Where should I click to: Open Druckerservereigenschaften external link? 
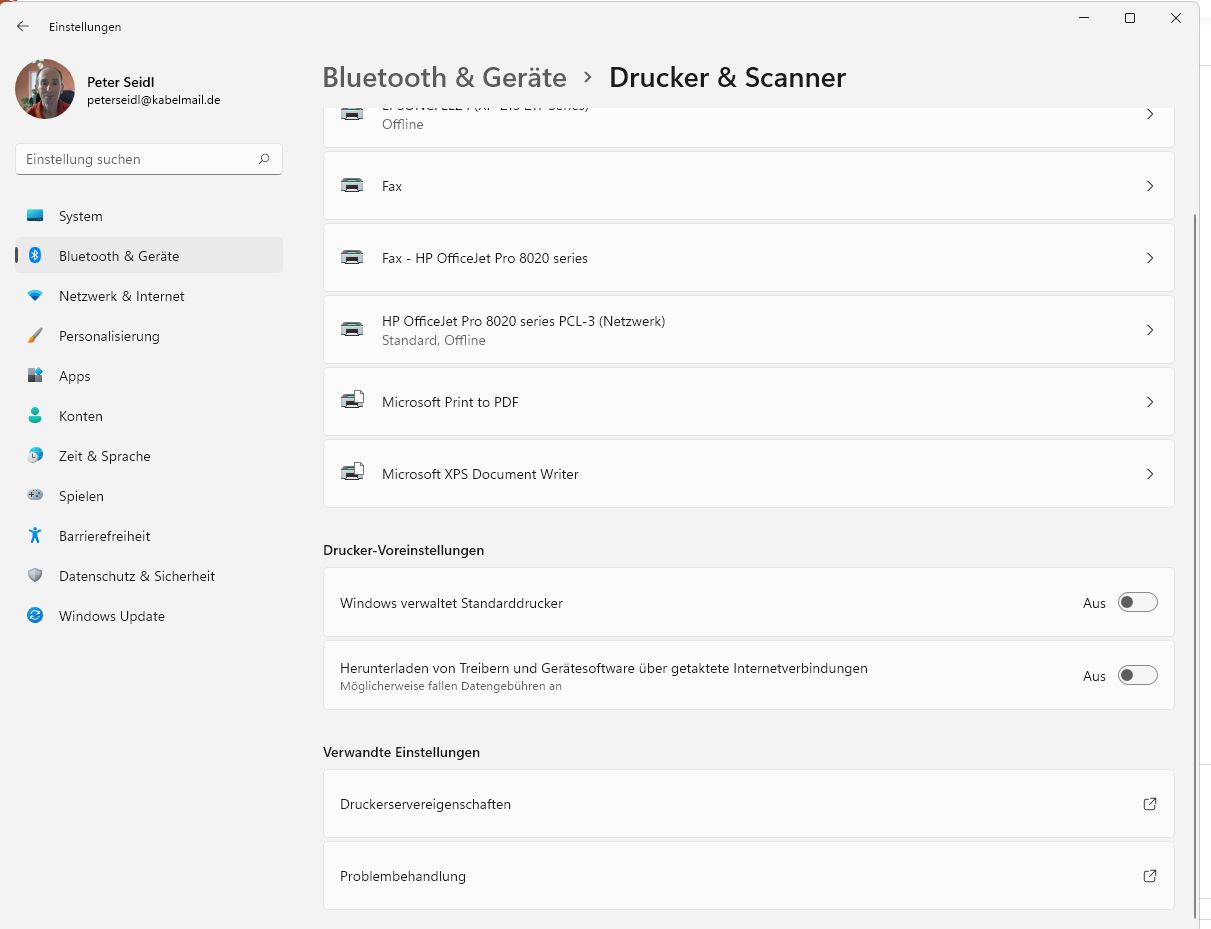pyautogui.click(x=1150, y=804)
